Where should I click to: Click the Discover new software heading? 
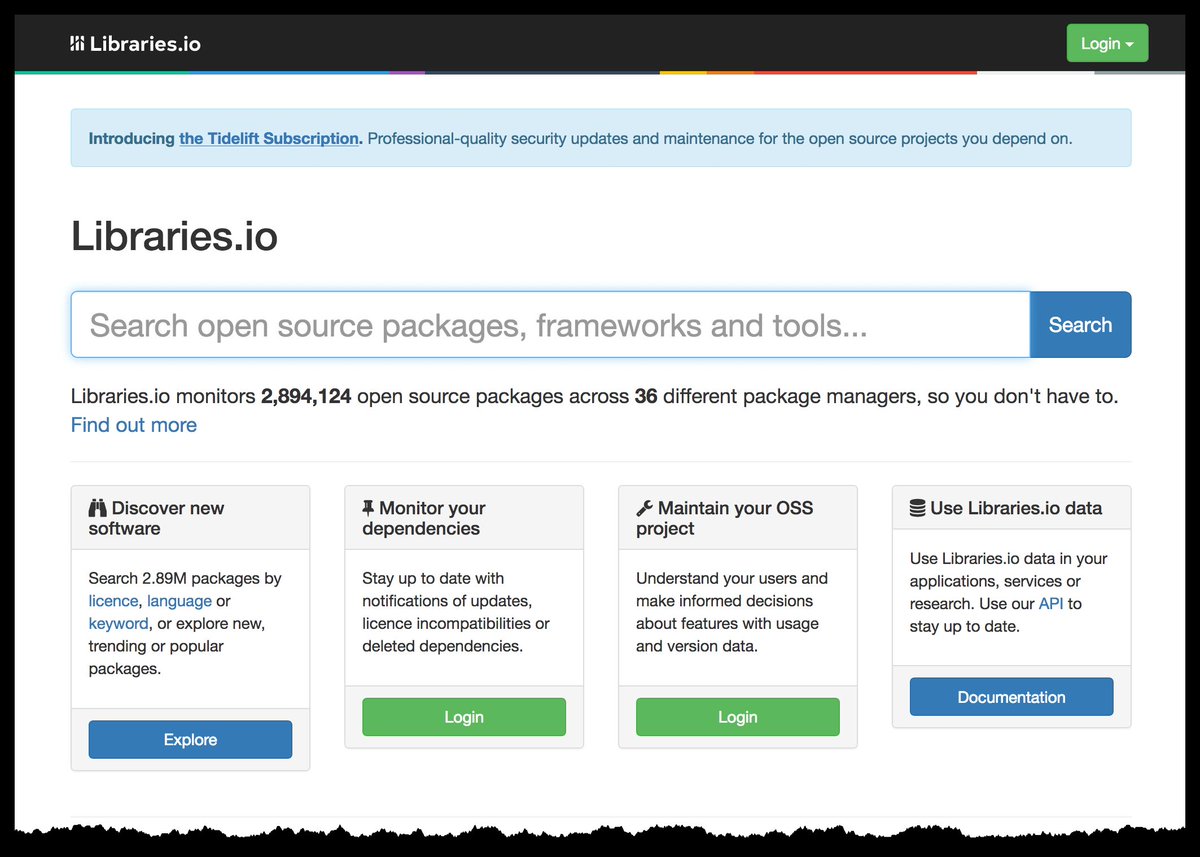[x=156, y=518]
